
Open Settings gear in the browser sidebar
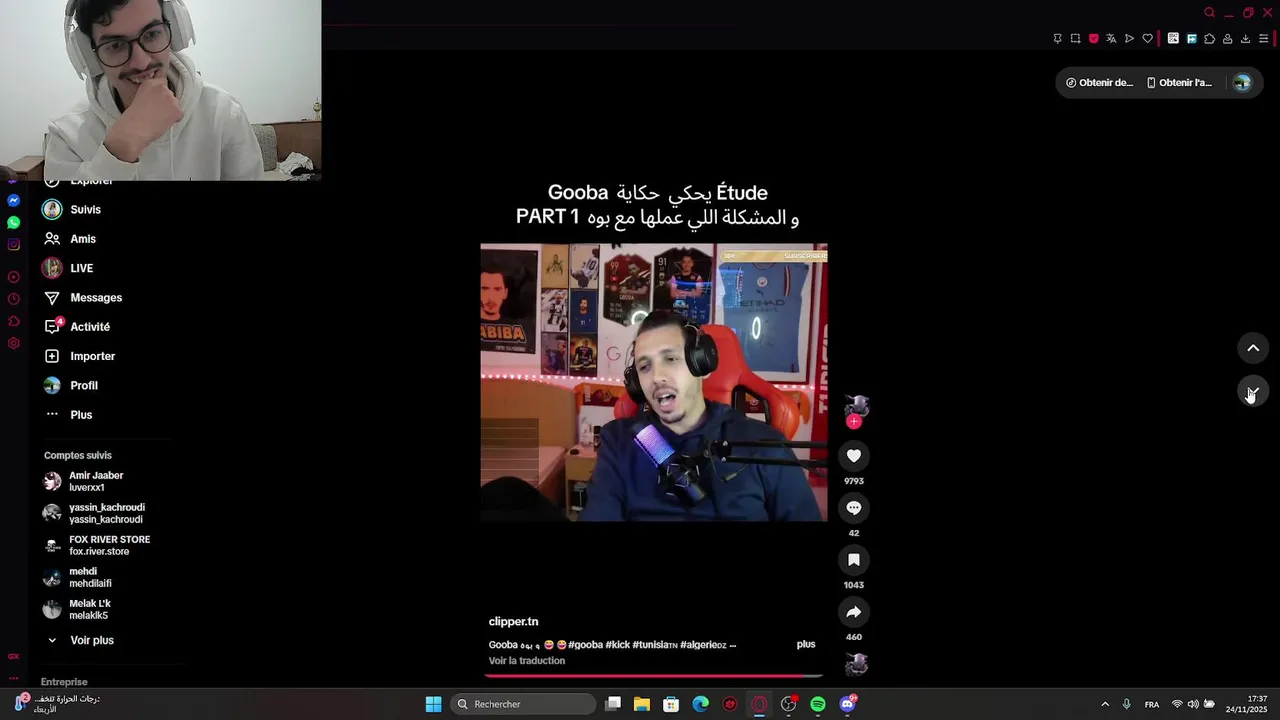[x=13, y=343]
